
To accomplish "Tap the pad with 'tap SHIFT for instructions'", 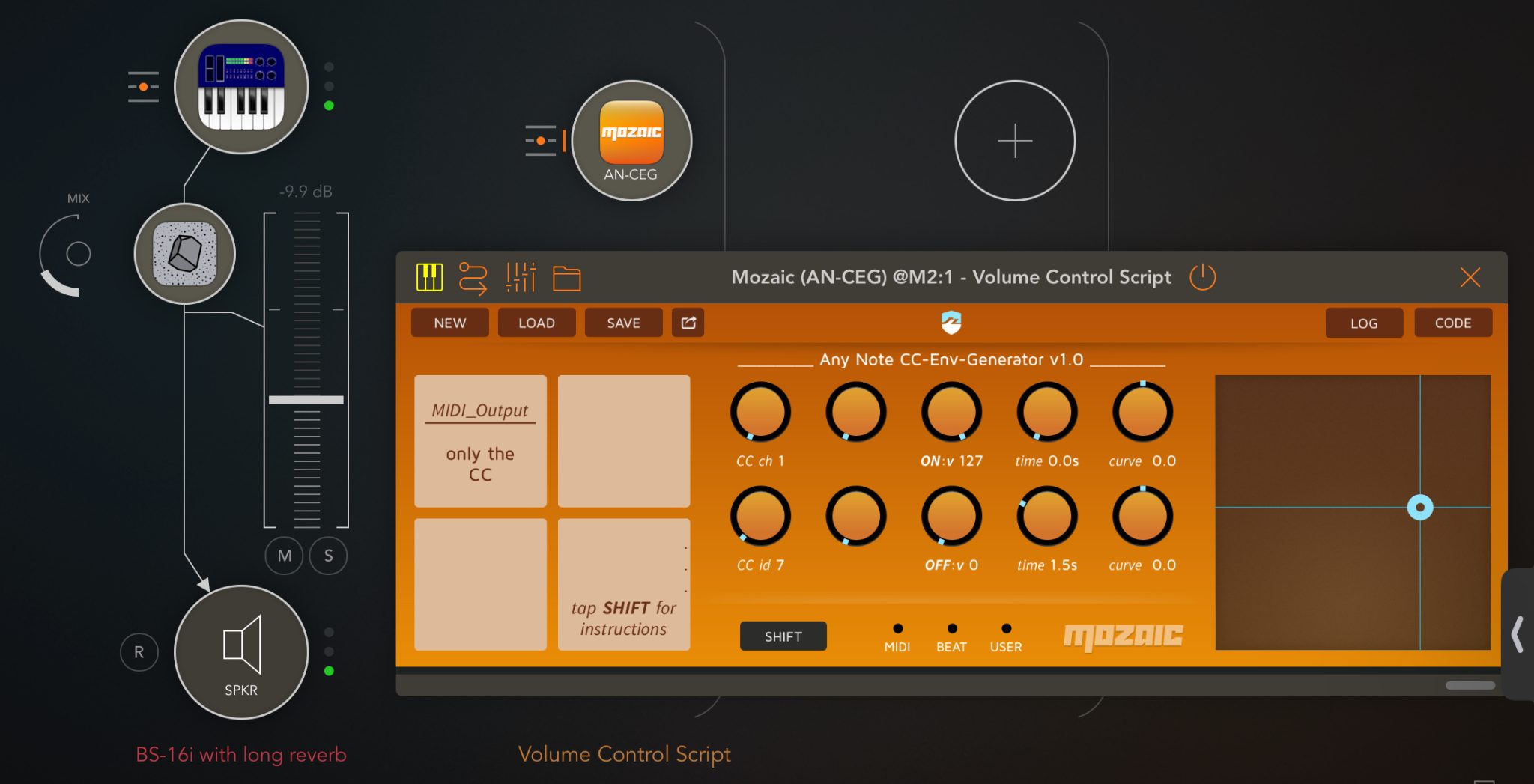I will click(624, 585).
